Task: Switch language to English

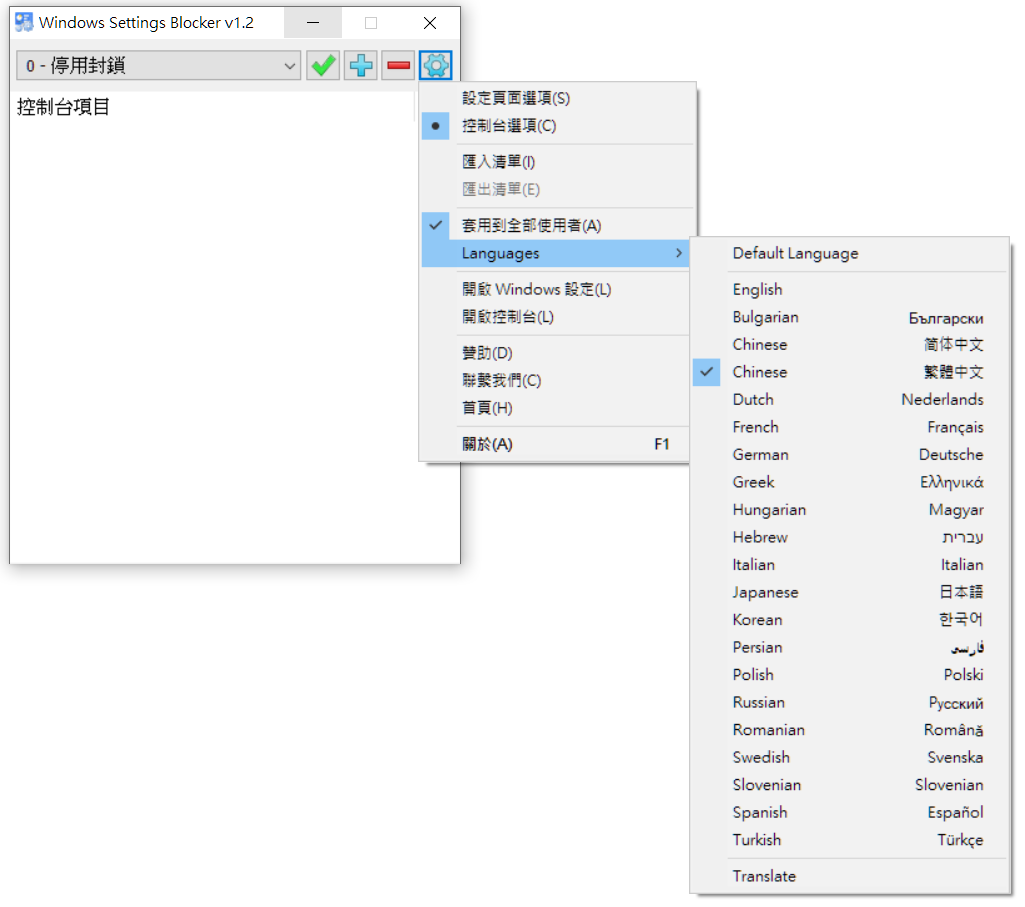Action: tap(757, 289)
